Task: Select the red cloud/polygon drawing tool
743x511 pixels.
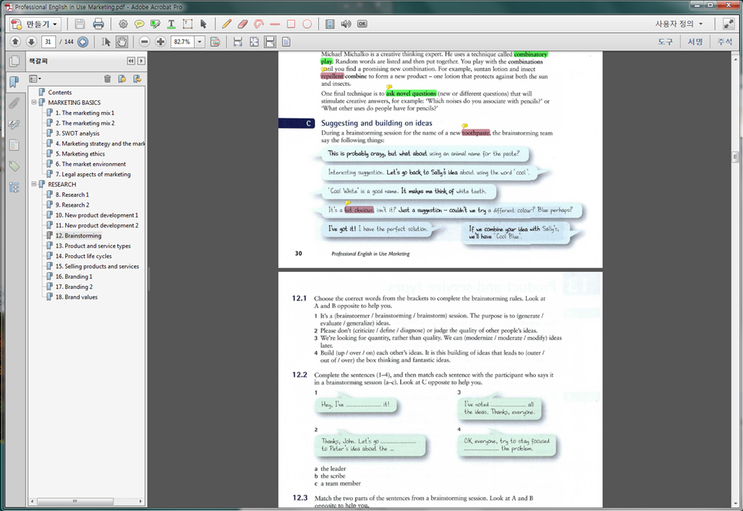Action: (x=259, y=24)
